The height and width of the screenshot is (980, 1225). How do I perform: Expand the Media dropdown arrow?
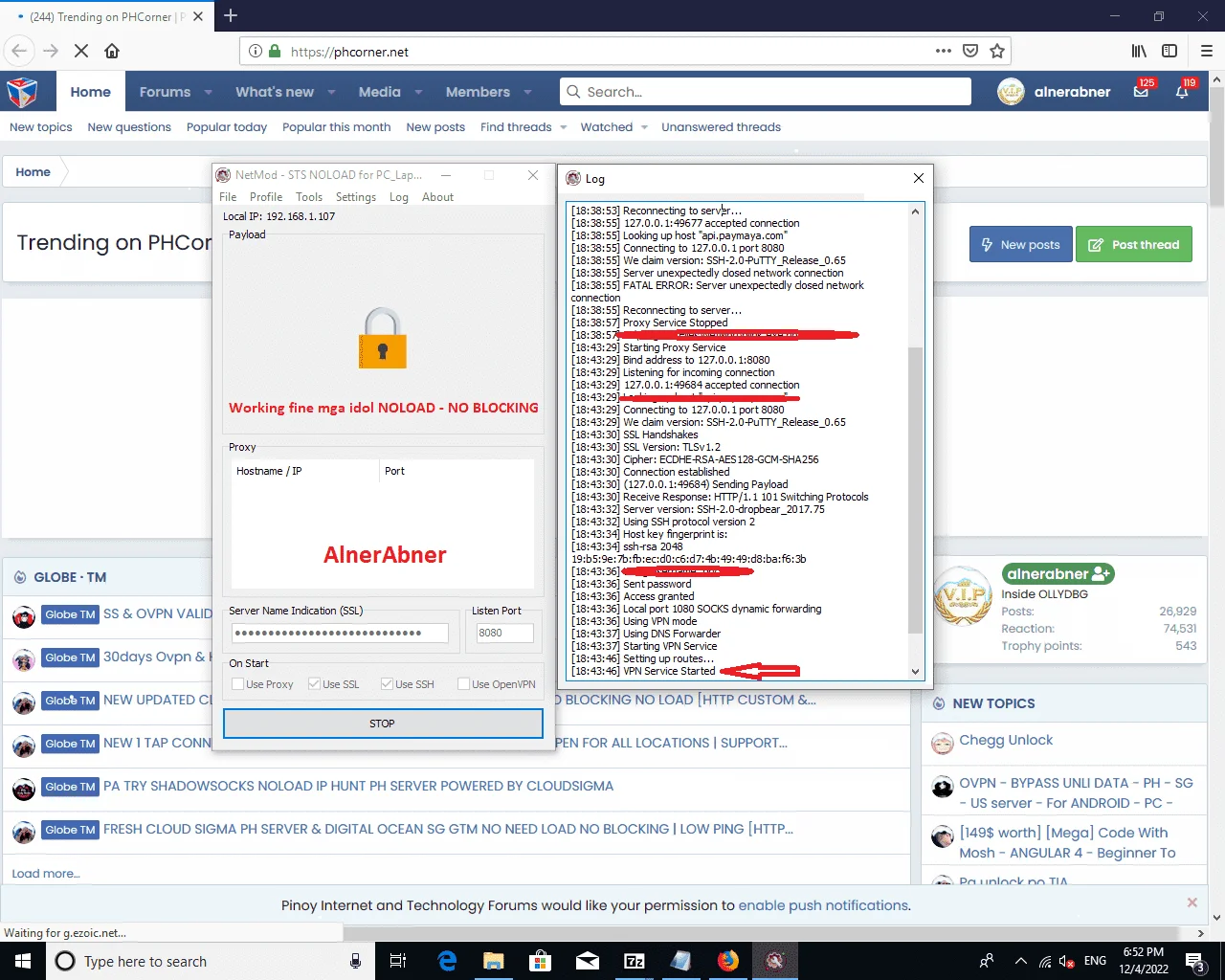coord(418,92)
